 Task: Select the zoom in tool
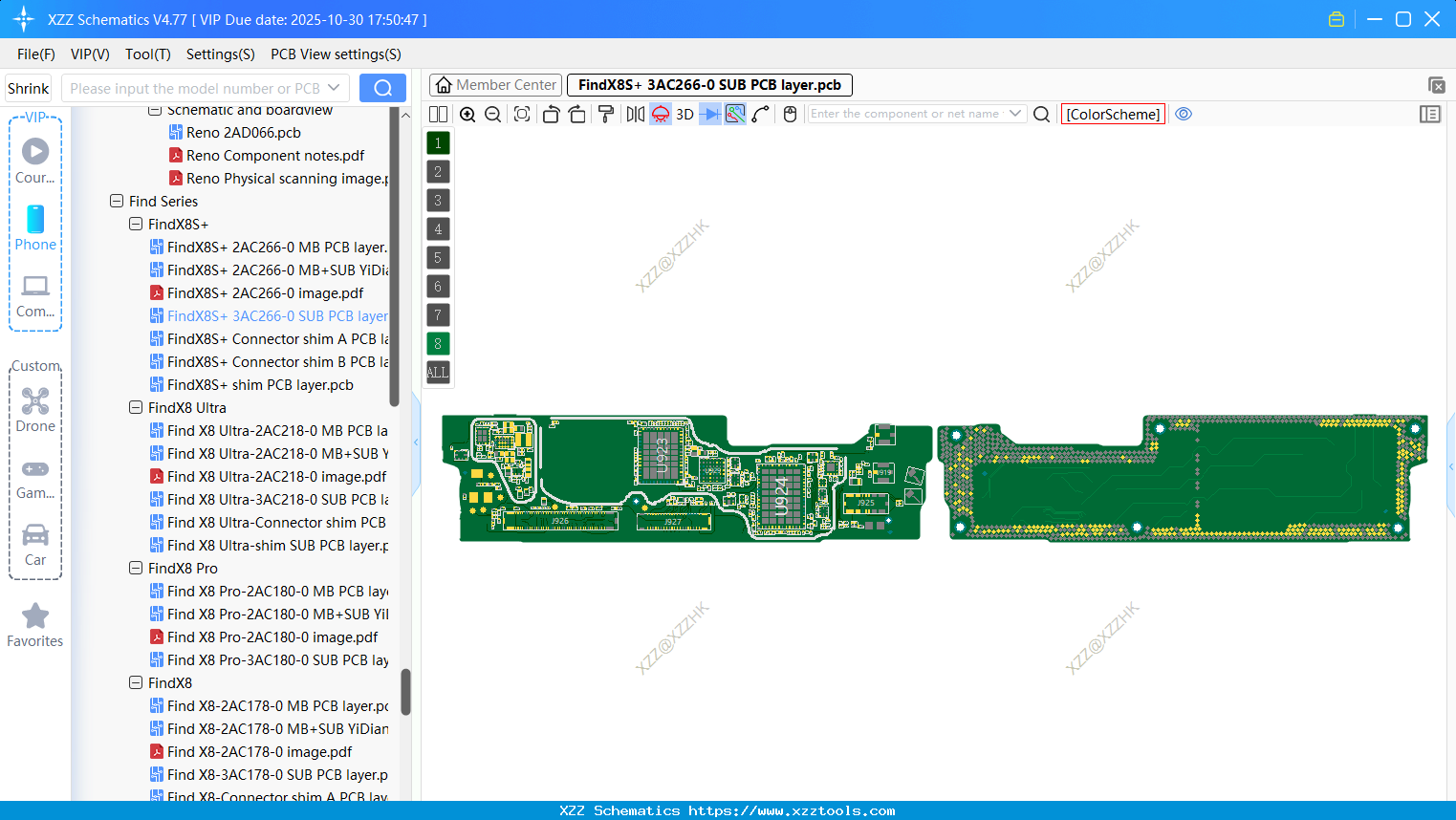[467, 113]
